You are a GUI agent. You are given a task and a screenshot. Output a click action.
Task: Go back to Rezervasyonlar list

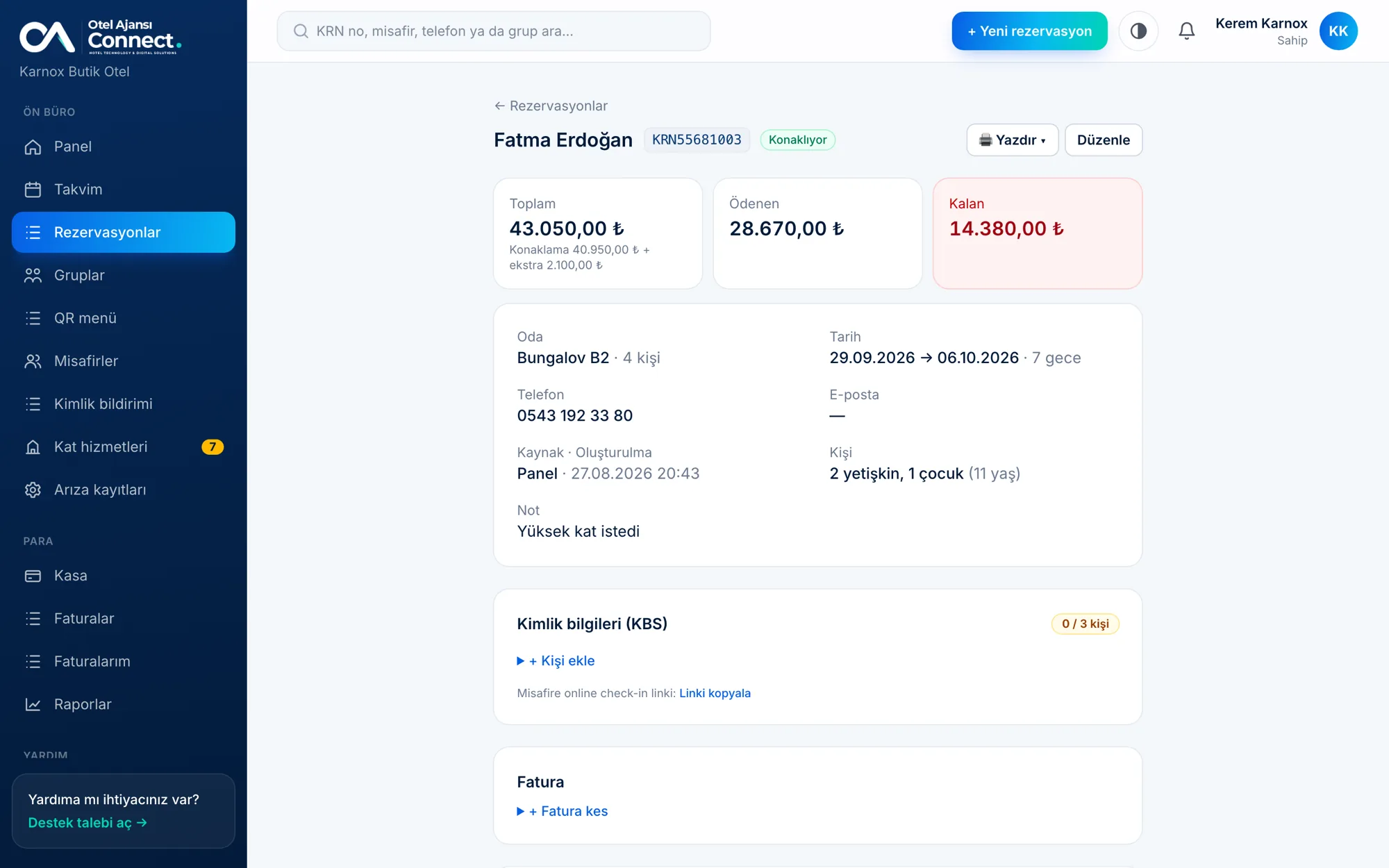click(551, 106)
